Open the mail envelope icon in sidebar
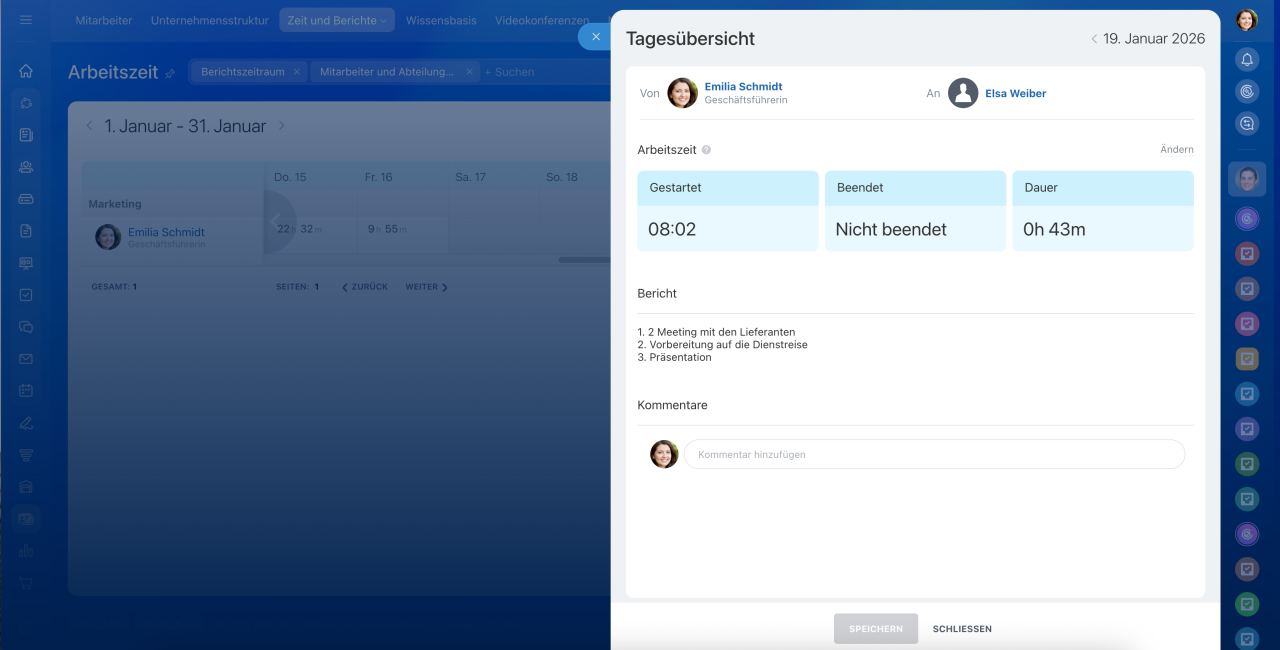This screenshot has height=650, width=1280. 26,359
